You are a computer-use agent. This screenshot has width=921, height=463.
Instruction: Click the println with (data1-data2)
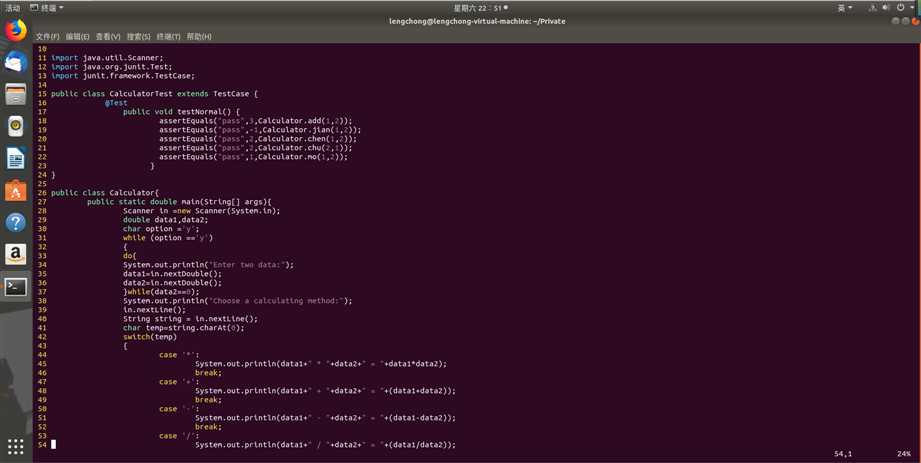(x=325, y=418)
